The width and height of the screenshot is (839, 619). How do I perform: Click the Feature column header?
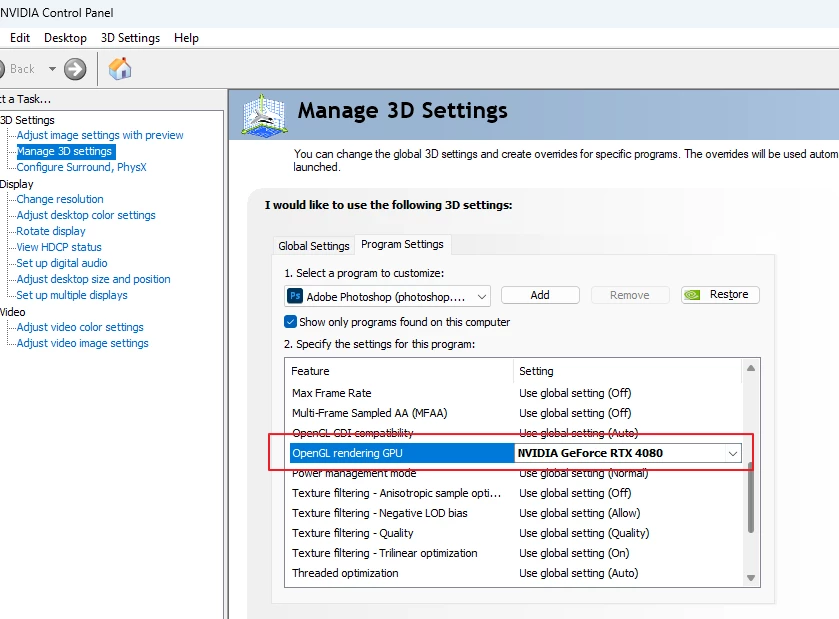399,371
